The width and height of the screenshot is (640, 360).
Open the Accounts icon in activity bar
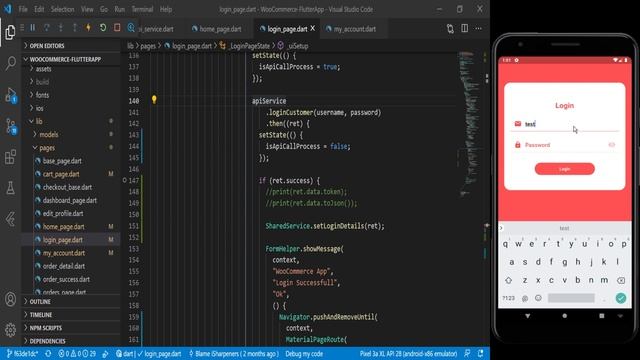point(11,299)
